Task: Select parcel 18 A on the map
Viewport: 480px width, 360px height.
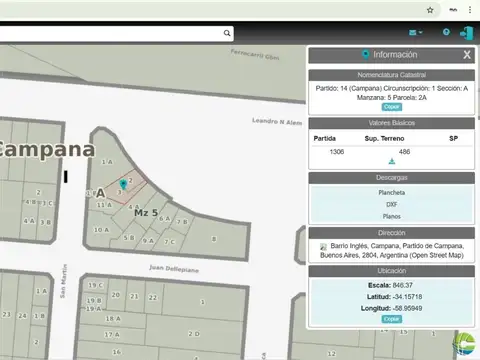Action: tap(113, 319)
